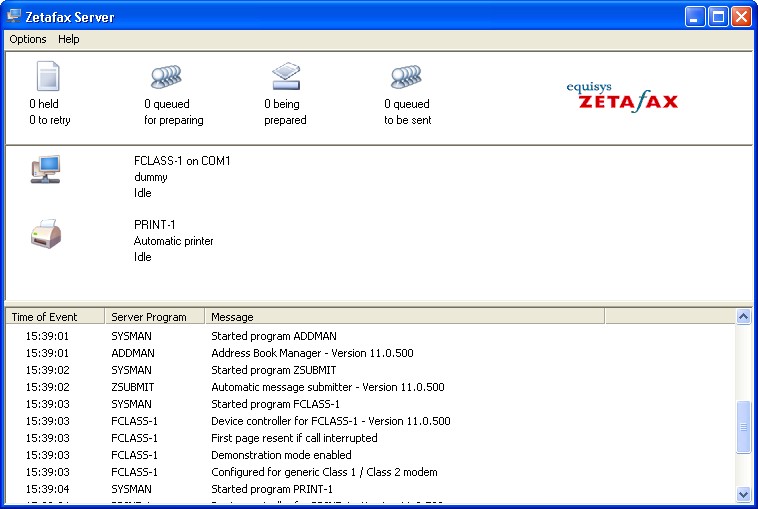The width and height of the screenshot is (758, 509).
Task: Select the FCLASS-1 computer device icon
Action: point(46,169)
